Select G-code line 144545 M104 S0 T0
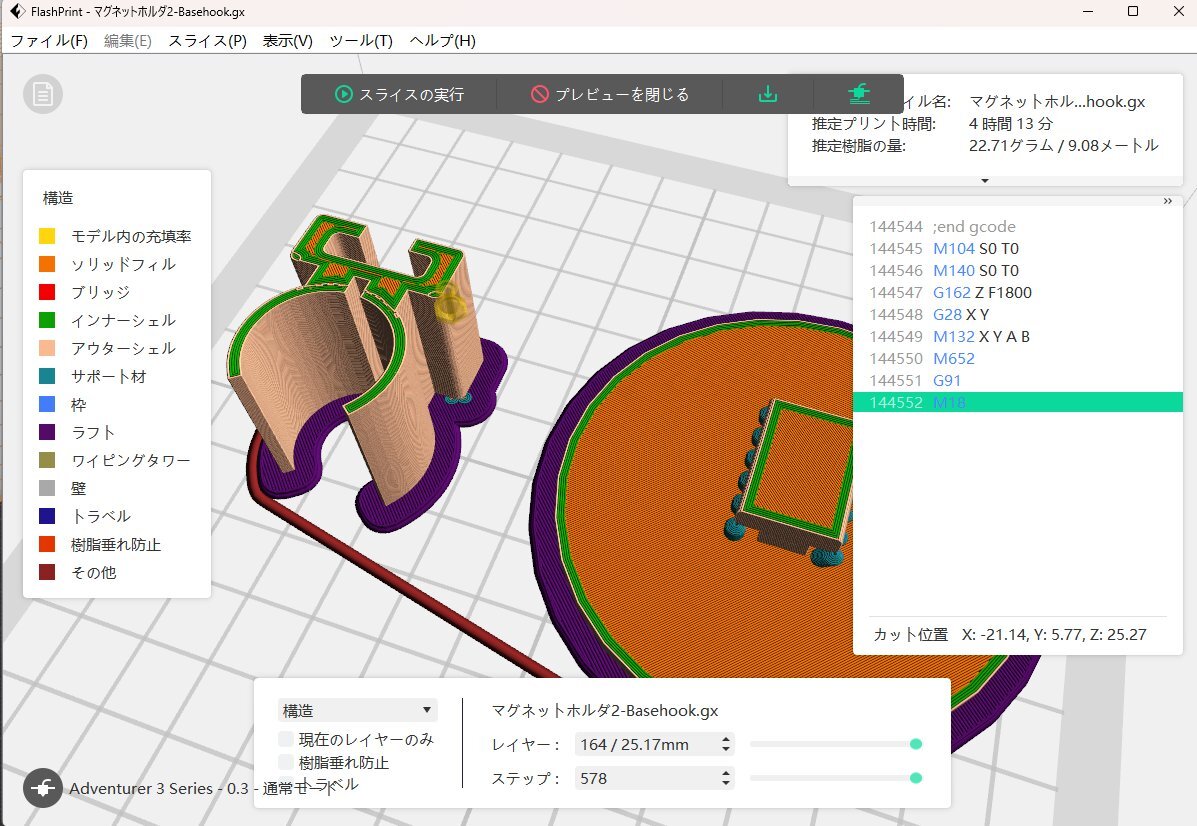Viewport: 1197px width, 826px height. click(1018, 248)
